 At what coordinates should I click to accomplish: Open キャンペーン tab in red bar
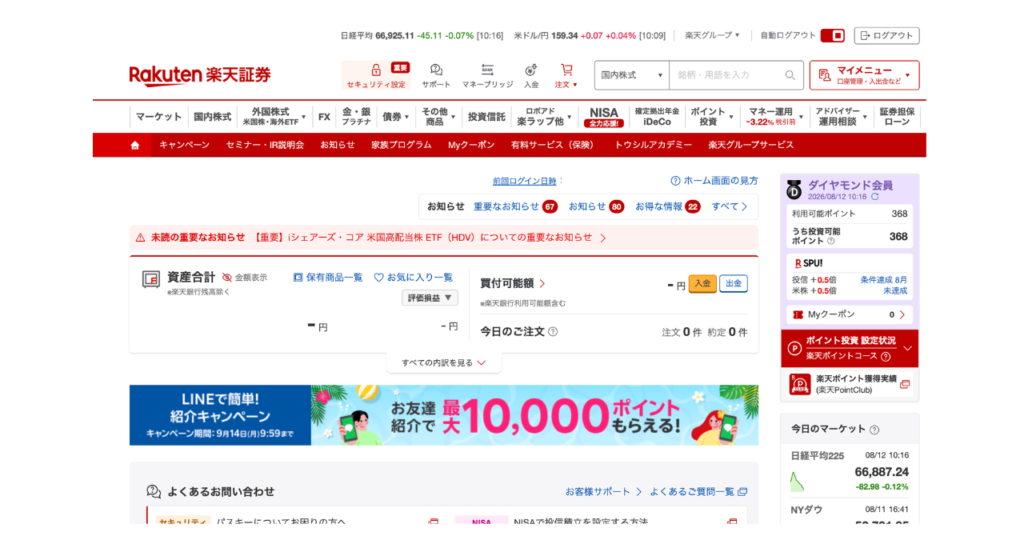(184, 145)
